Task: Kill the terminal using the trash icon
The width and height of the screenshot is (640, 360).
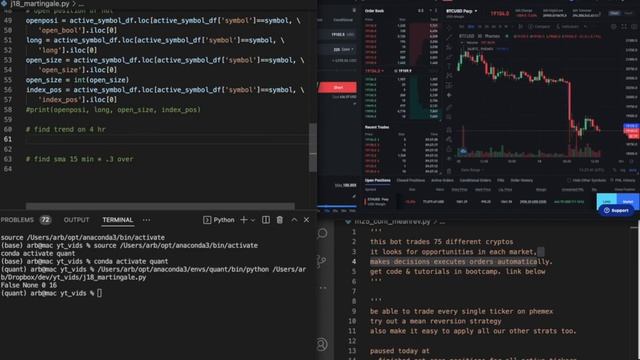Action: (280, 220)
